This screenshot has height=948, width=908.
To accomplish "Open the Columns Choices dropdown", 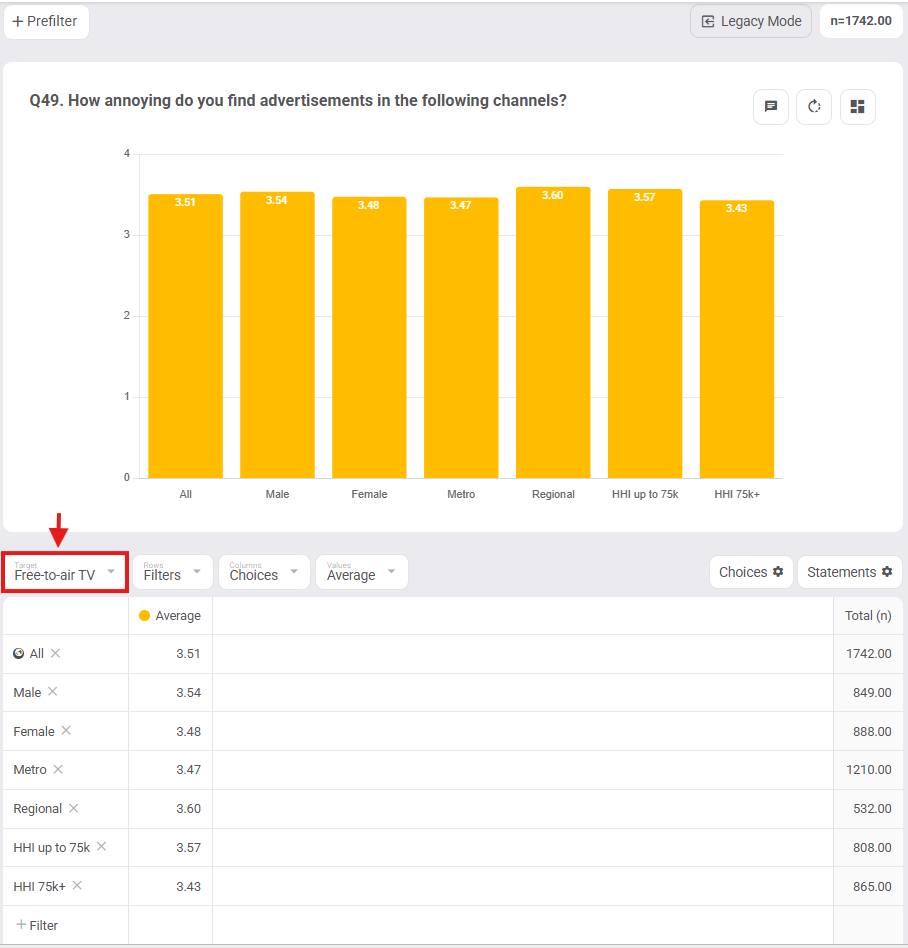I will point(264,572).
